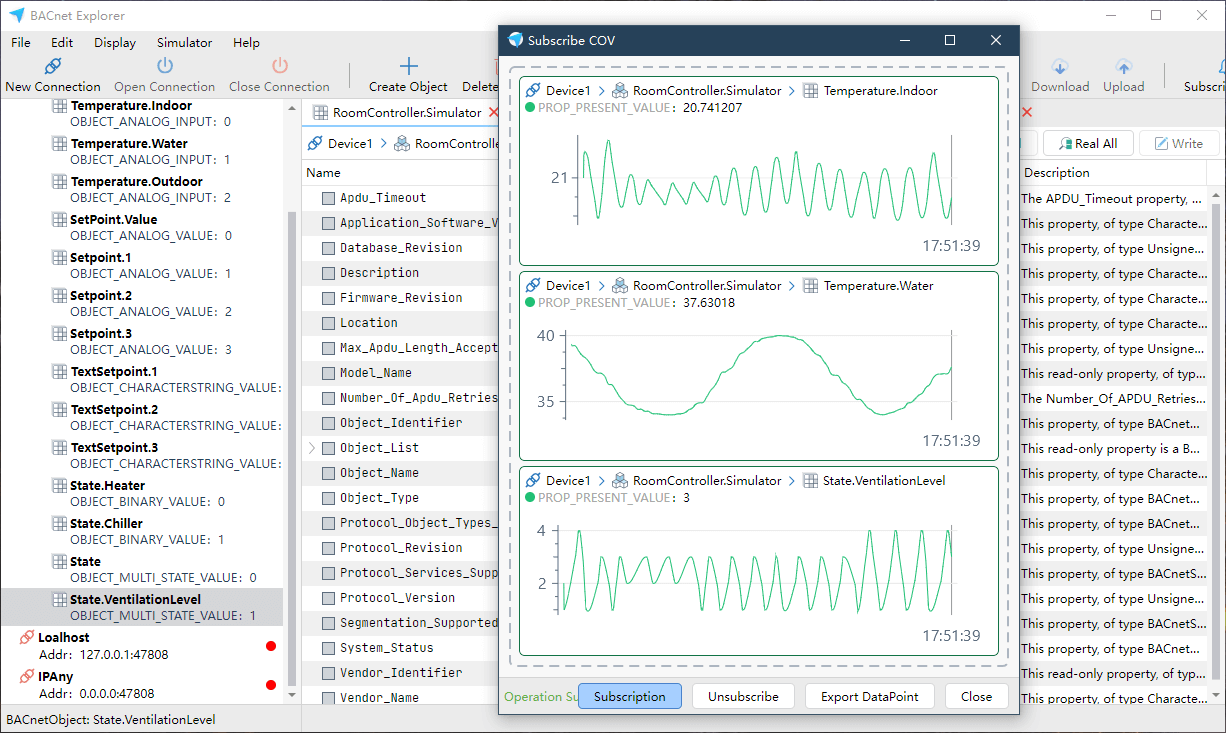Select the TextSetpoint.2 tree item
Viewport: 1226px width, 733px height.
tap(142, 417)
